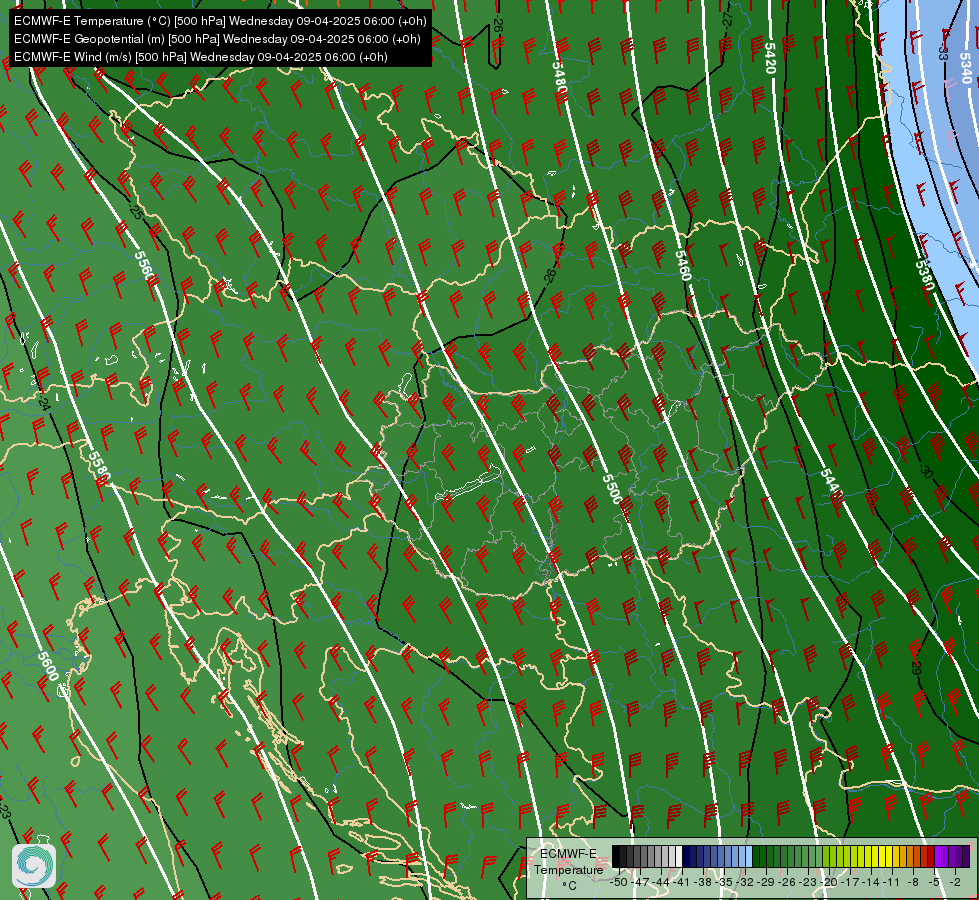
Task: Click the -33 isotherm label on map
Action: tap(943, 52)
